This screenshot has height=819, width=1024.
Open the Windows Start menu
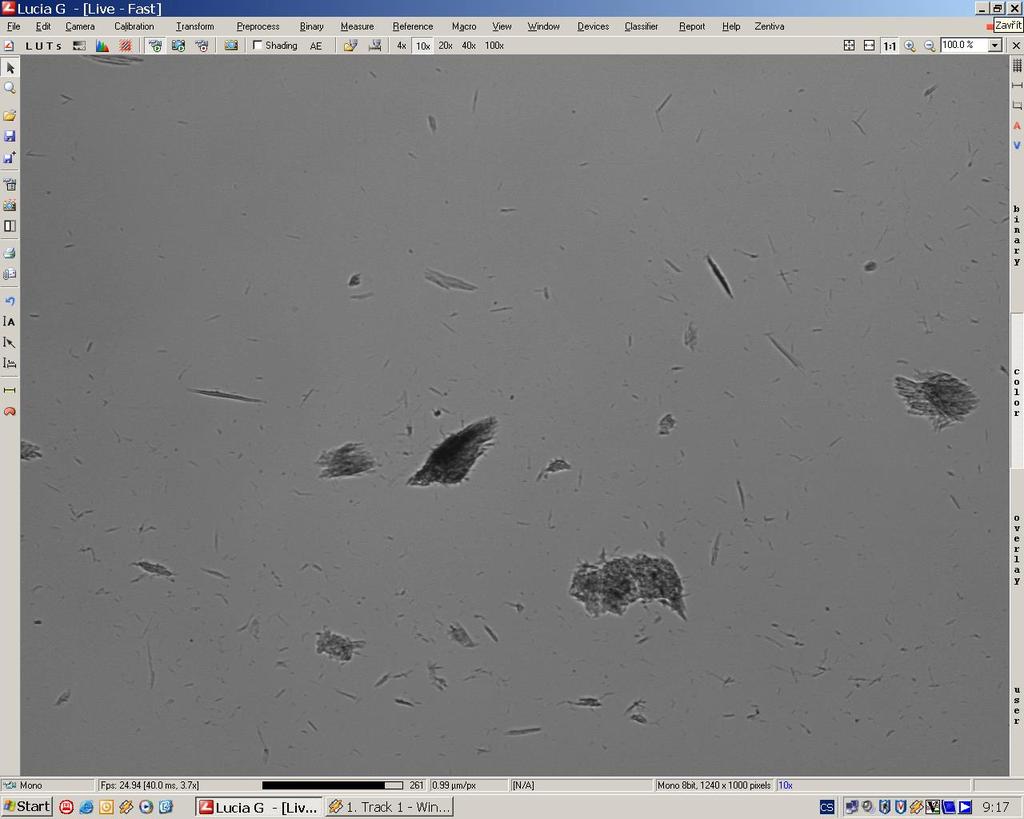[27, 807]
